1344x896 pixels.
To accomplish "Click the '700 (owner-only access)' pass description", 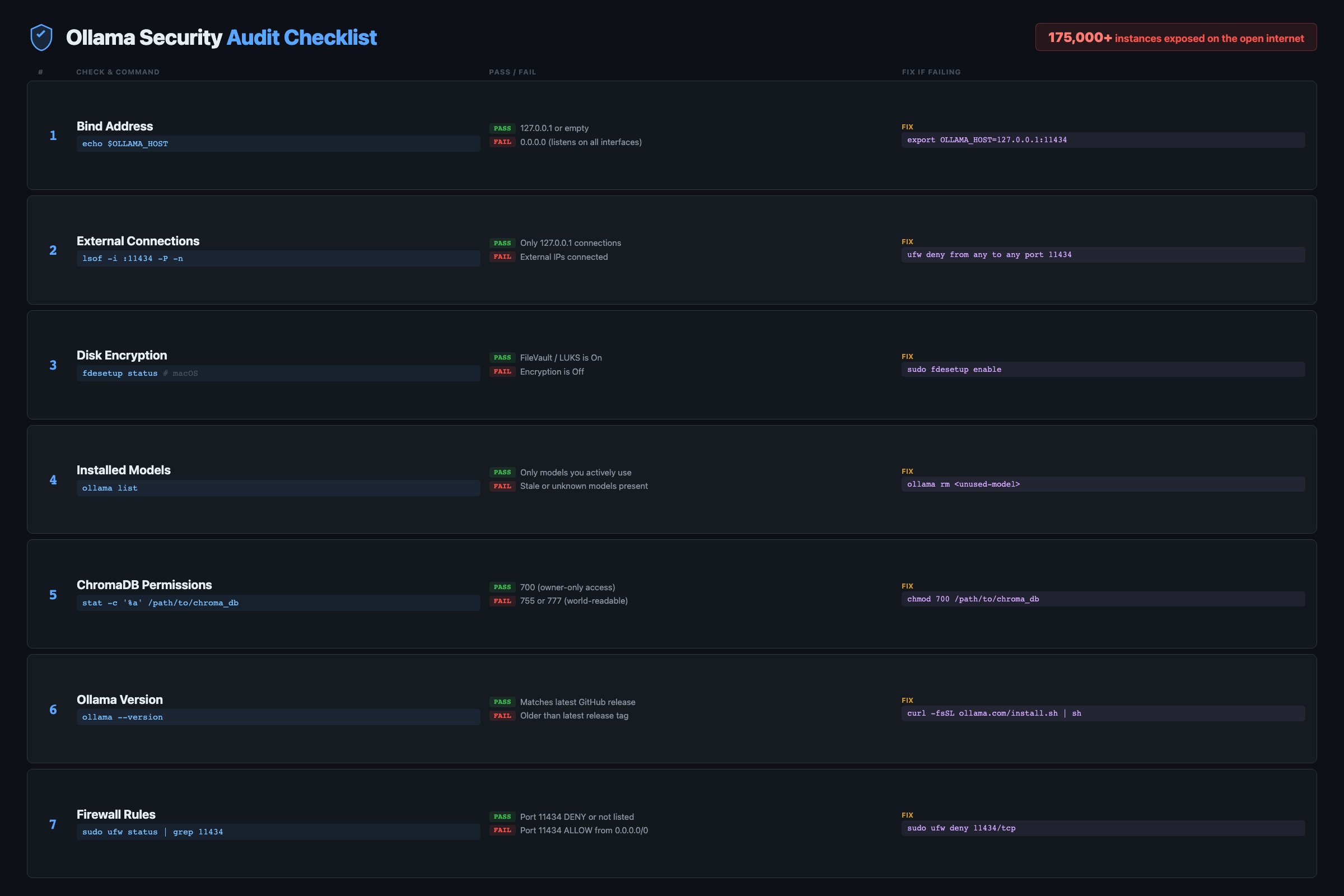I will [567, 587].
